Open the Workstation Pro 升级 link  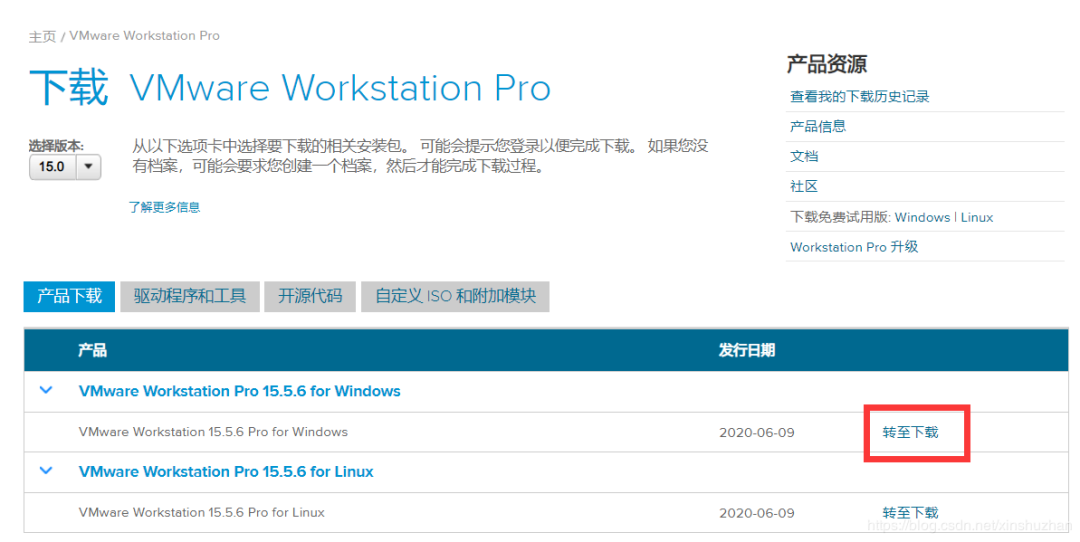(854, 247)
